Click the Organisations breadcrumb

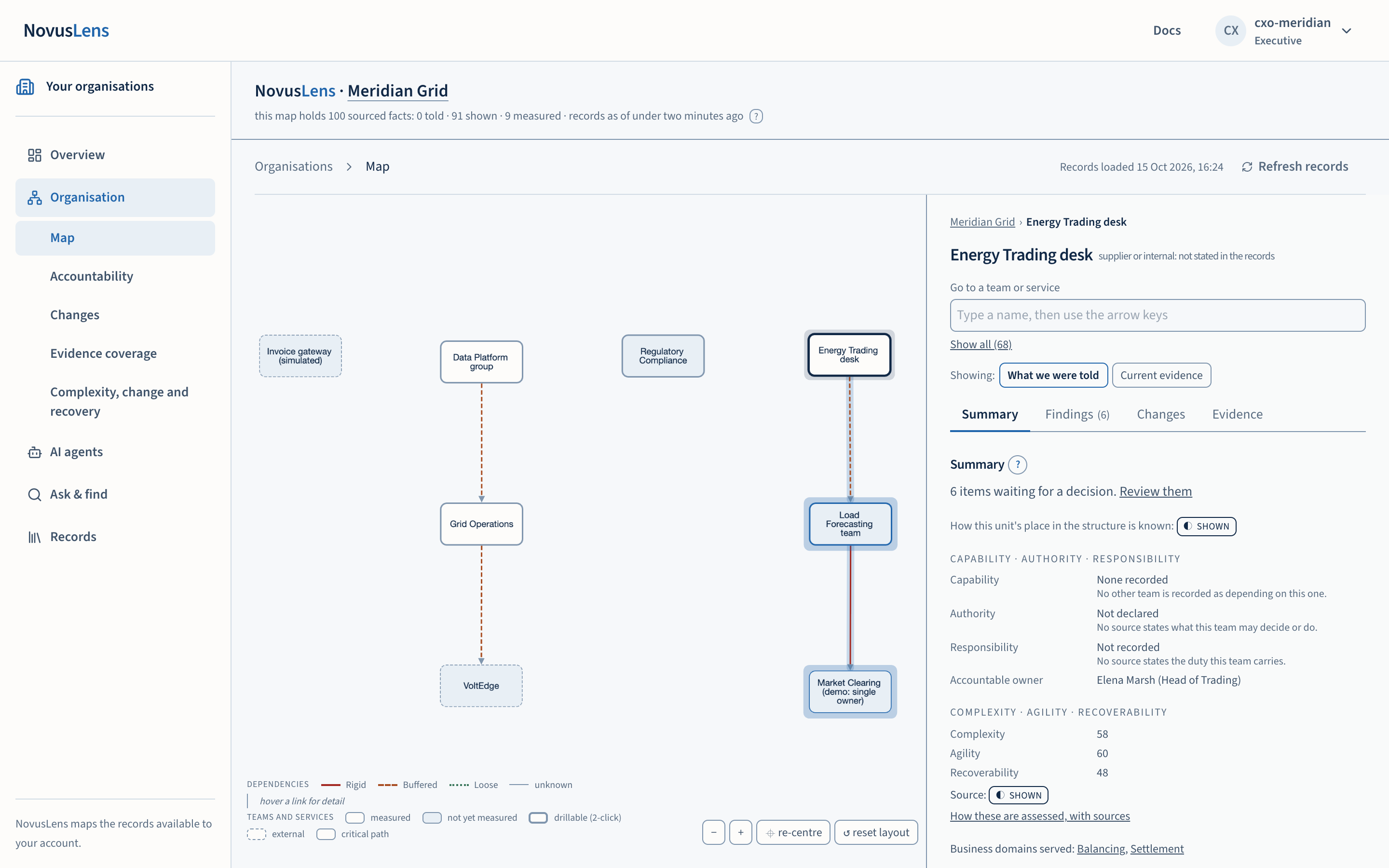293,166
